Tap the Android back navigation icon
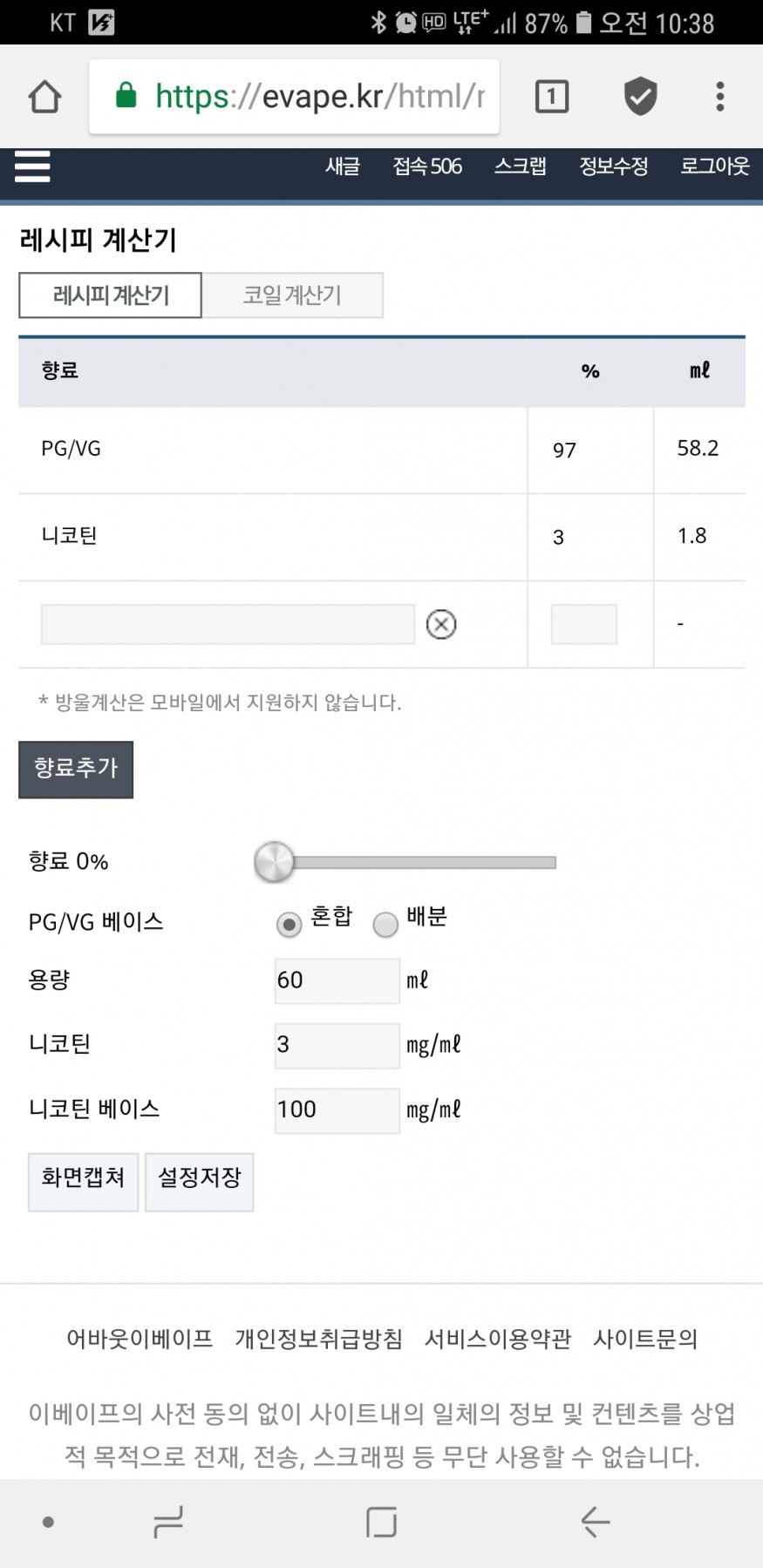Screen dimensions: 763x1568 click(x=596, y=1522)
